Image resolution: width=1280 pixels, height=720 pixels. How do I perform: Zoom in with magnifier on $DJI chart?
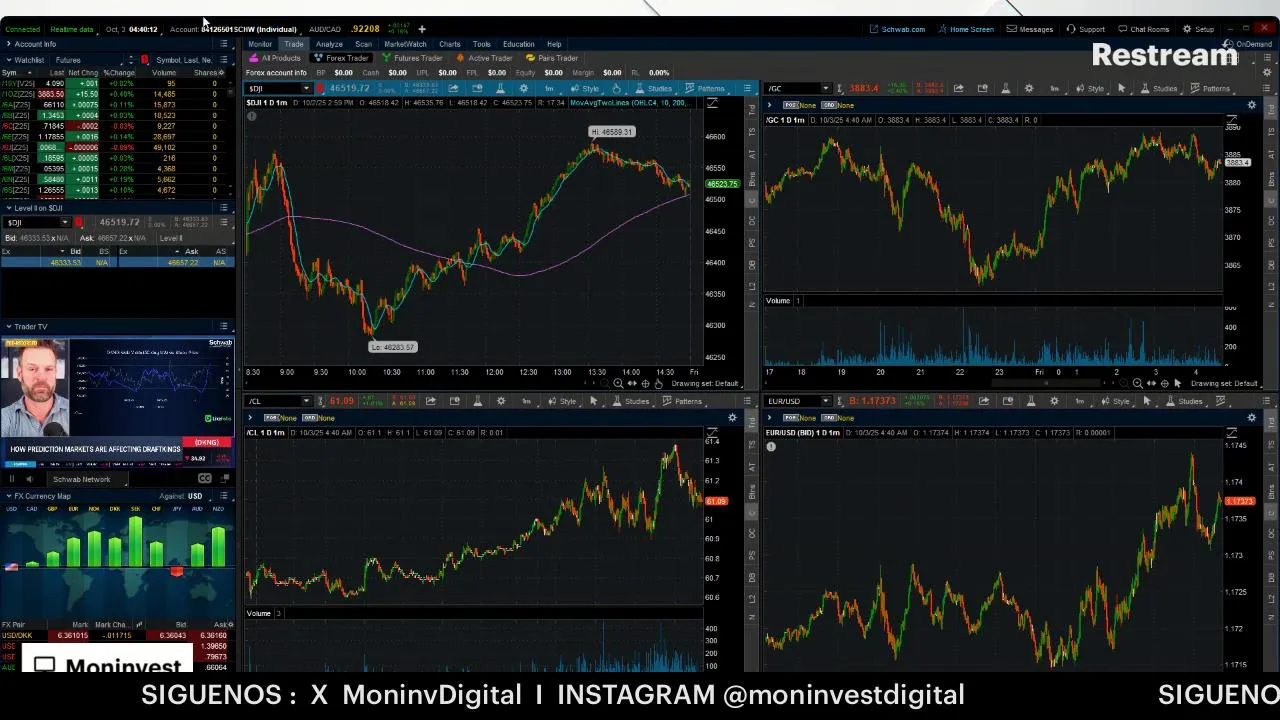click(x=618, y=384)
